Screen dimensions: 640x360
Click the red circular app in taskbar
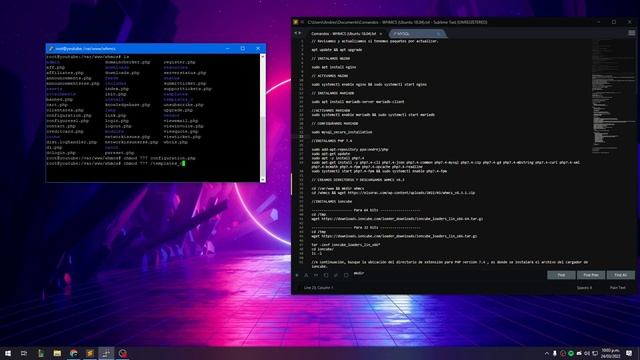click(x=123, y=353)
